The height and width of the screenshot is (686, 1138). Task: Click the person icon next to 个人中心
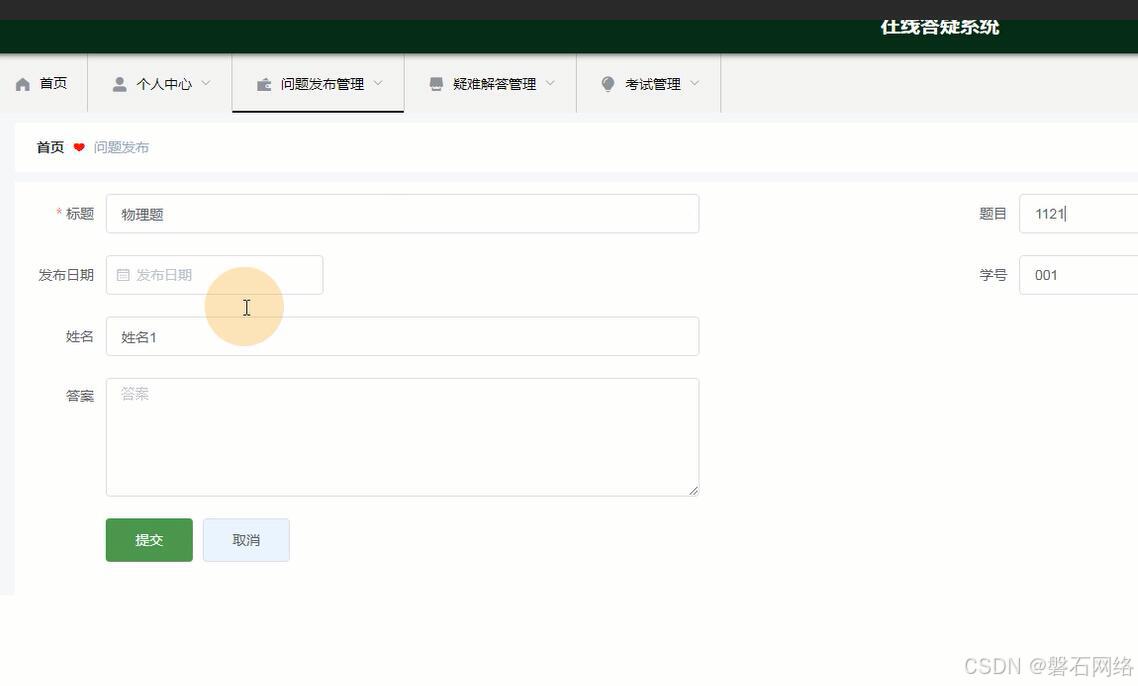pos(119,83)
